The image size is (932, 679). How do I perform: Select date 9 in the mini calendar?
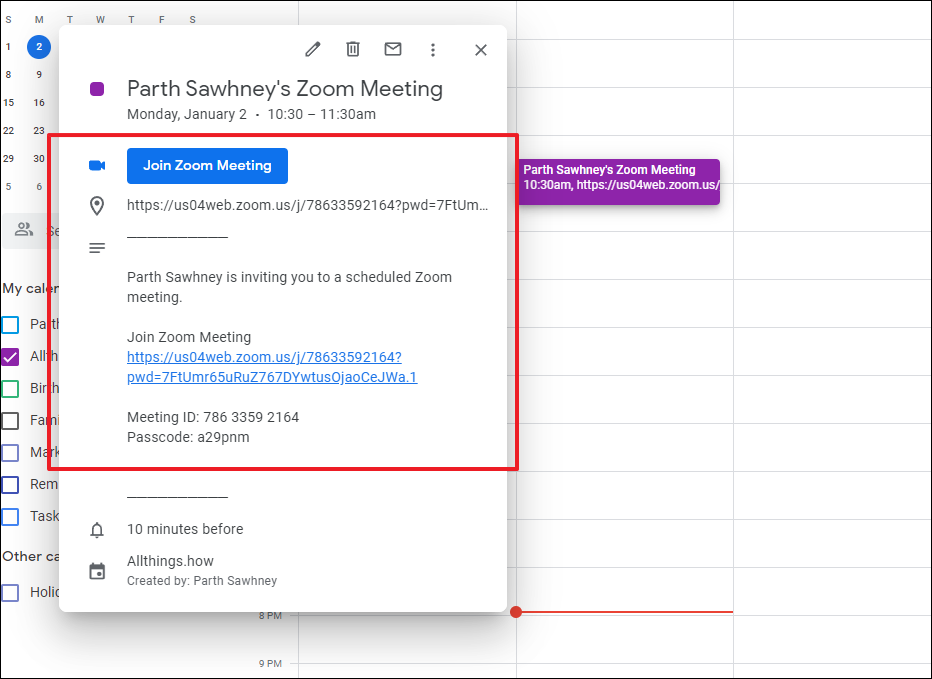click(39, 74)
